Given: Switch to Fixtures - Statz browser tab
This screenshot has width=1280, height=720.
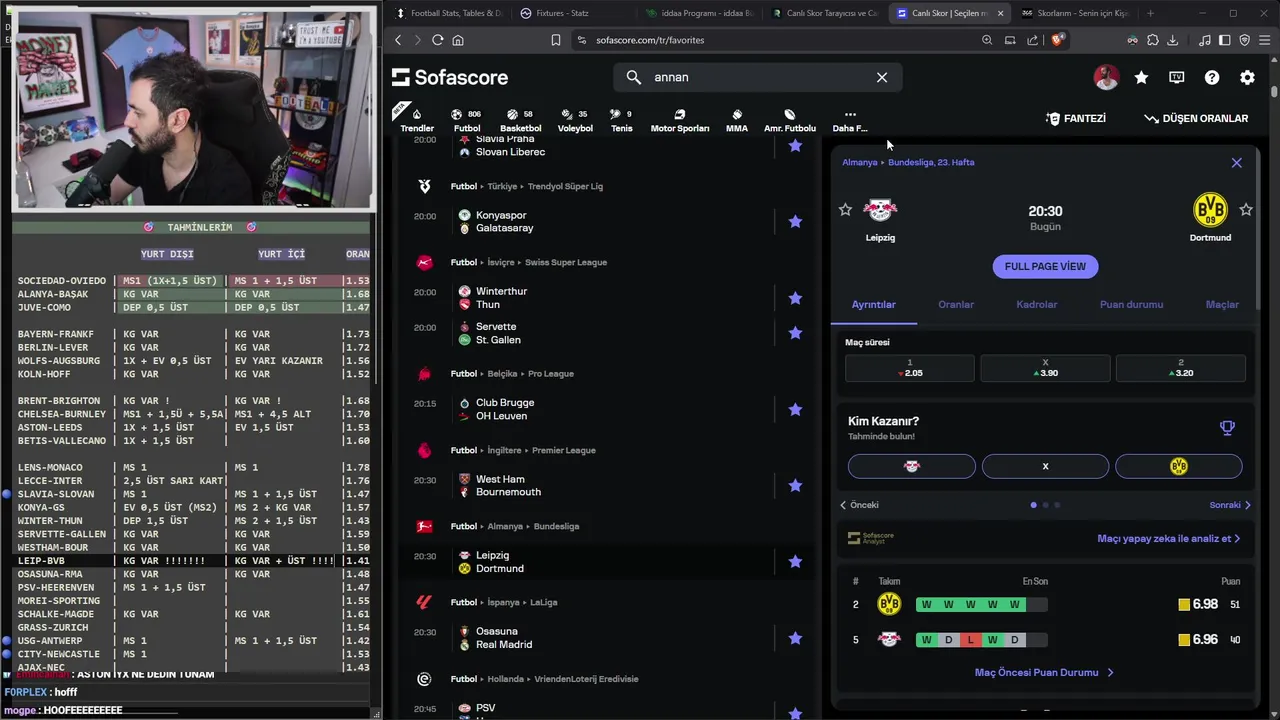Looking at the screenshot, I should point(573,13).
